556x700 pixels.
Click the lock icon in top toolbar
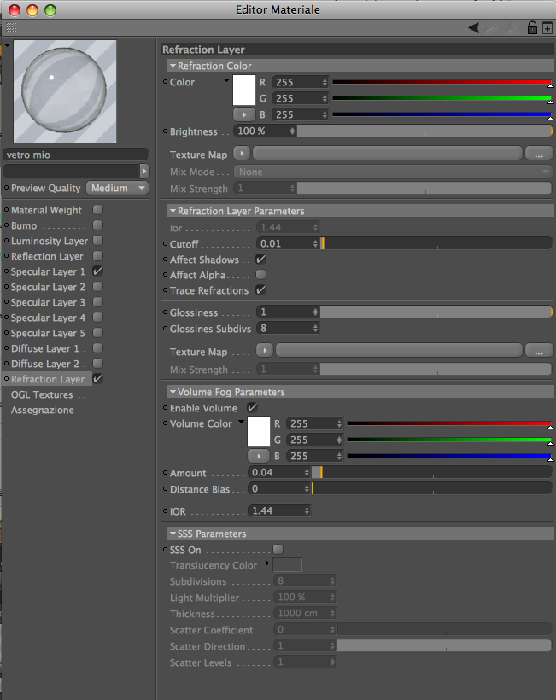(x=532, y=28)
